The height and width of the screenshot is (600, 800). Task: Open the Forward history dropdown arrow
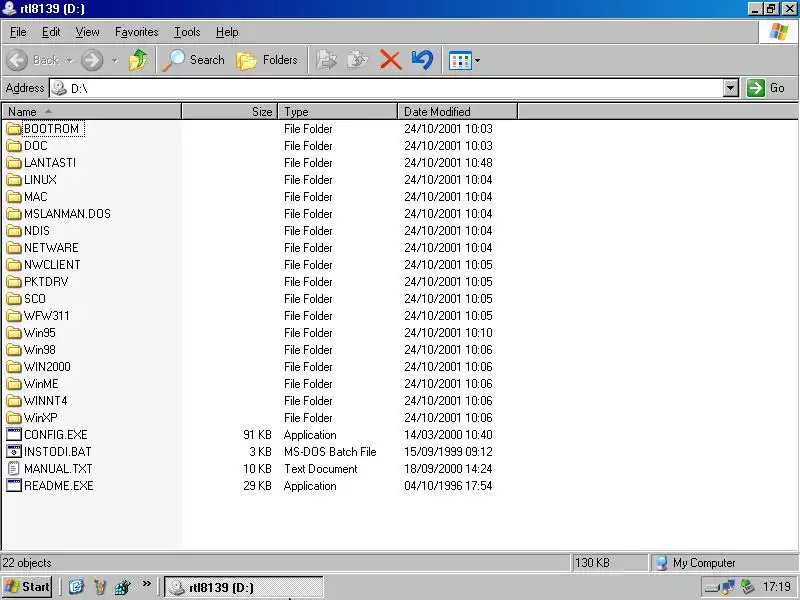tap(115, 60)
